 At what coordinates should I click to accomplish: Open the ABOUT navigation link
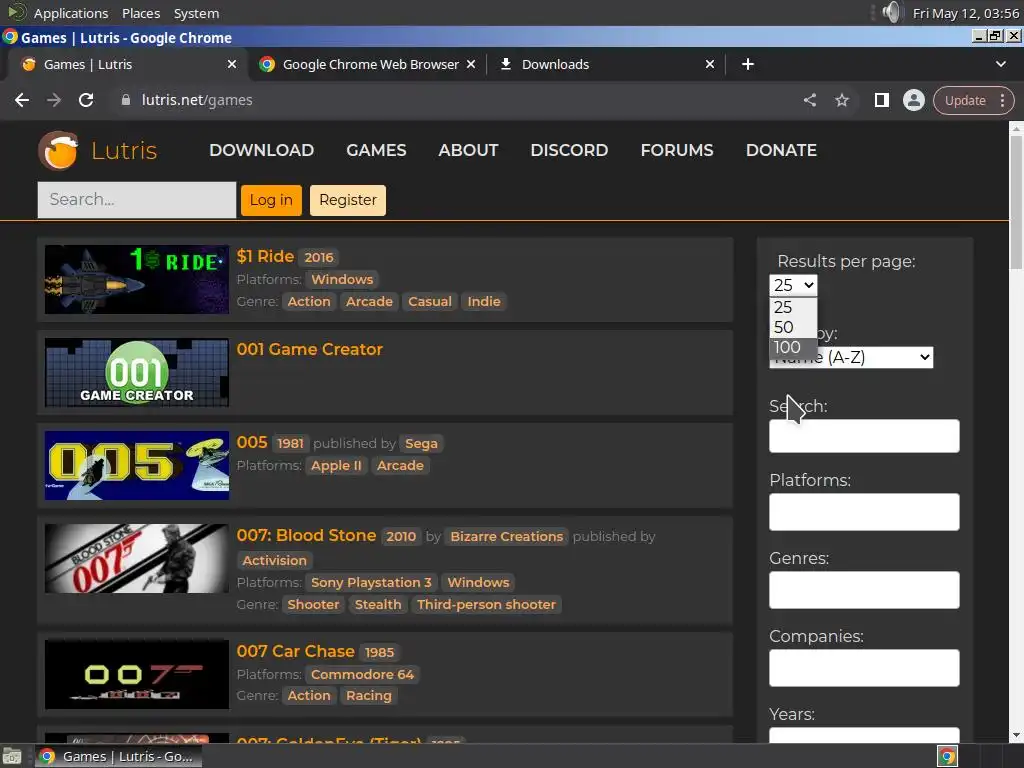[x=468, y=150]
